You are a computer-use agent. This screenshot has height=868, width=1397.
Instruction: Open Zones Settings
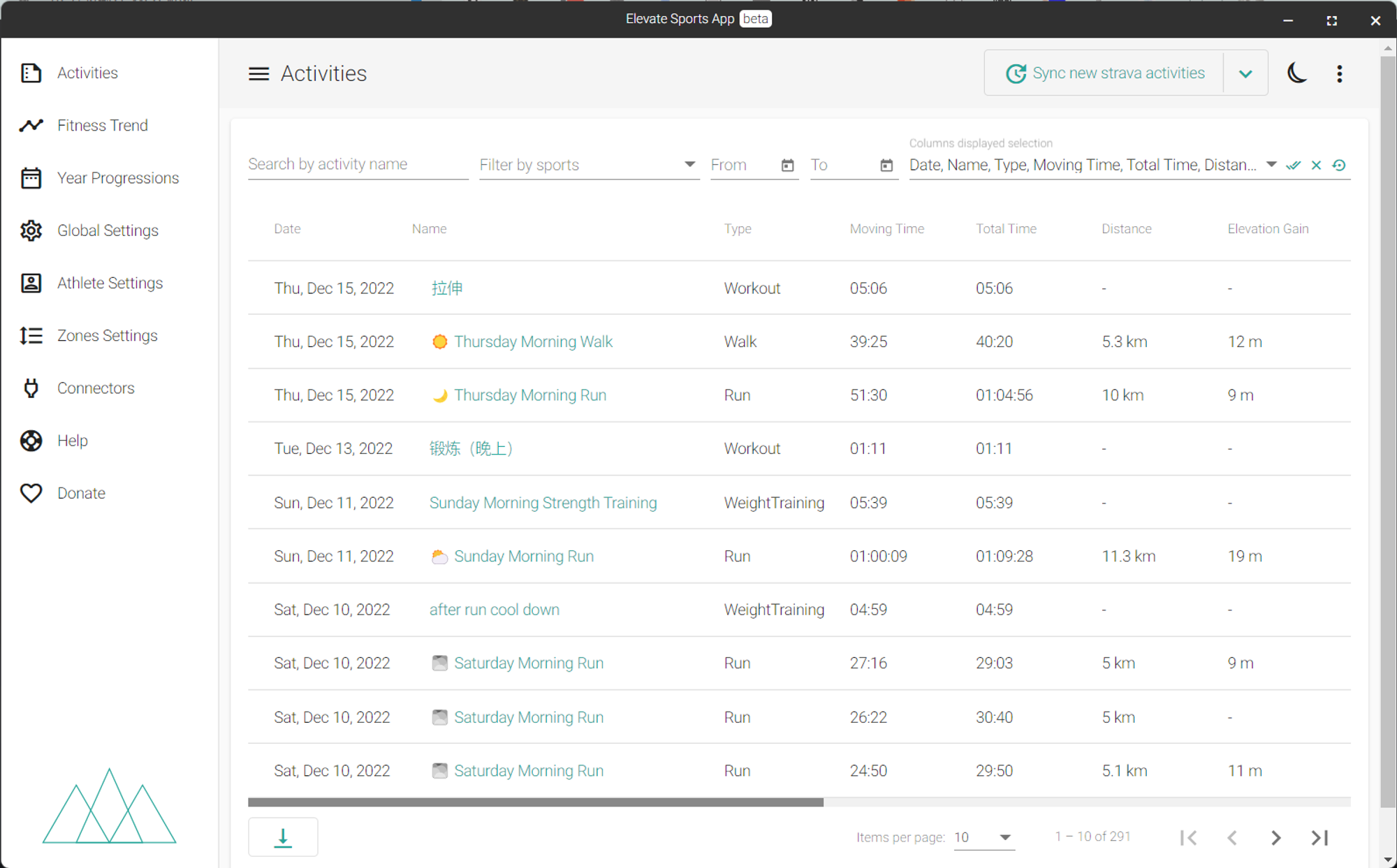coord(108,335)
